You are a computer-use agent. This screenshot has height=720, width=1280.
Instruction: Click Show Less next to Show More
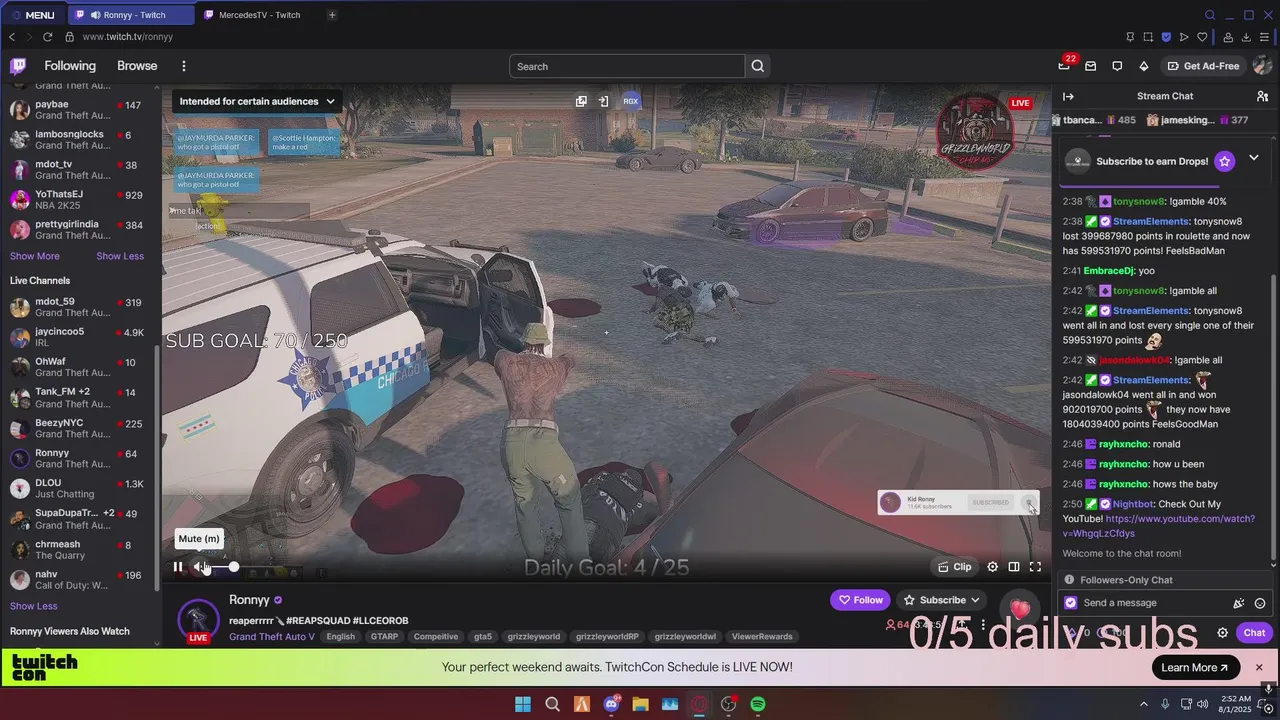pyautogui.click(x=120, y=256)
